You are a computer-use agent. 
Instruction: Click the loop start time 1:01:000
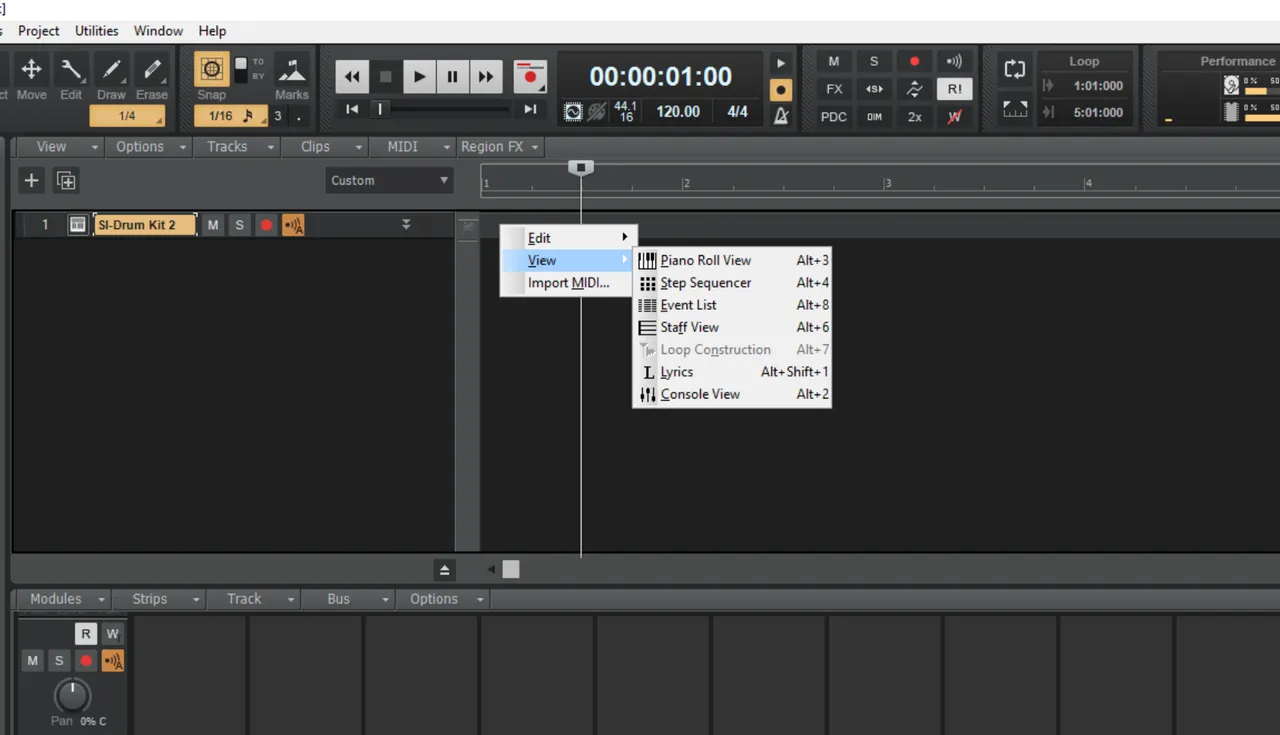(1098, 86)
